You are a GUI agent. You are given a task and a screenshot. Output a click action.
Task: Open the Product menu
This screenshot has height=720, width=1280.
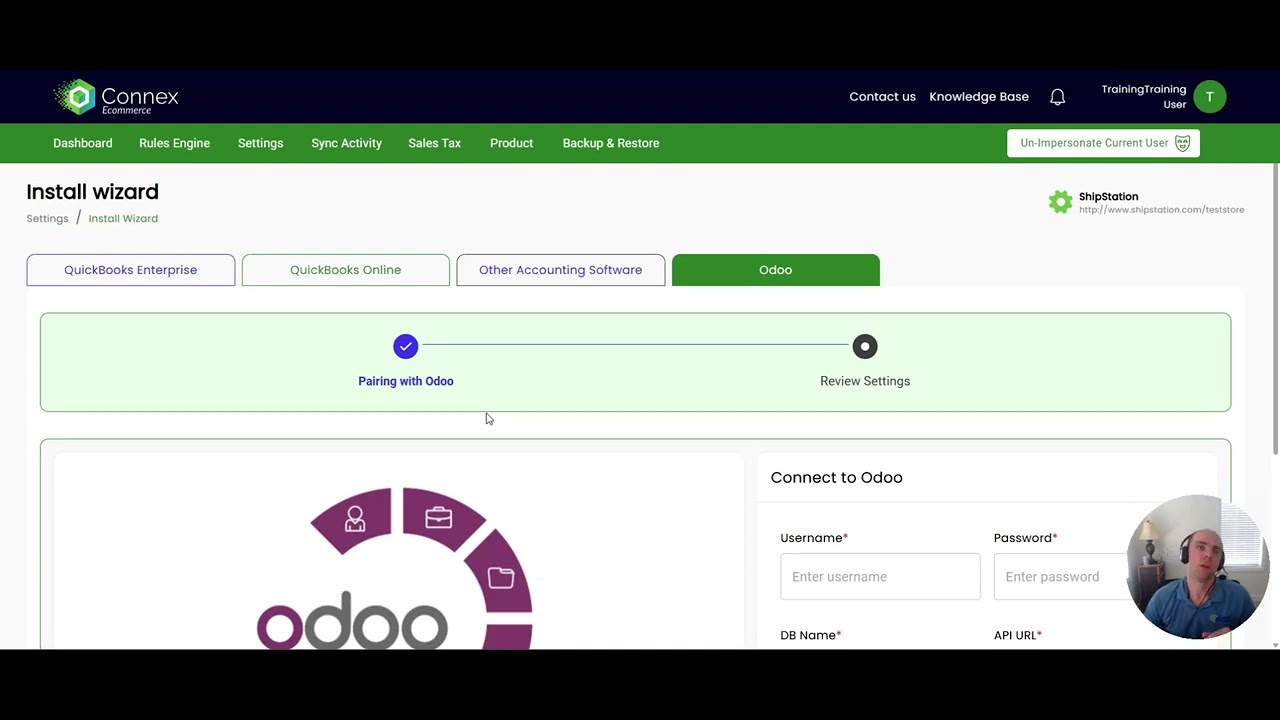[x=511, y=143]
